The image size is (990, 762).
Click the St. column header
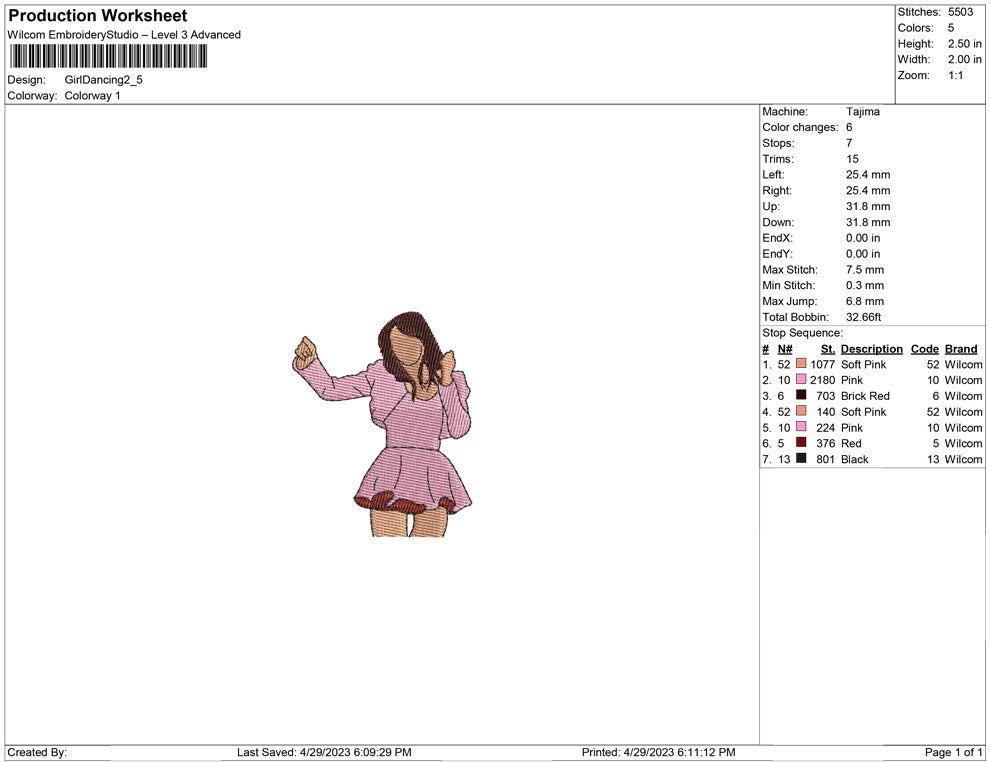pos(827,349)
